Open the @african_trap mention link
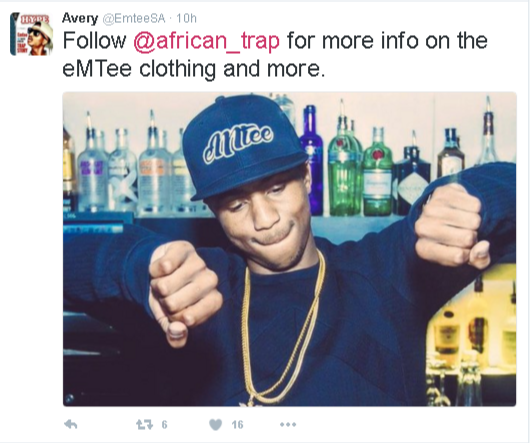 tap(207, 41)
